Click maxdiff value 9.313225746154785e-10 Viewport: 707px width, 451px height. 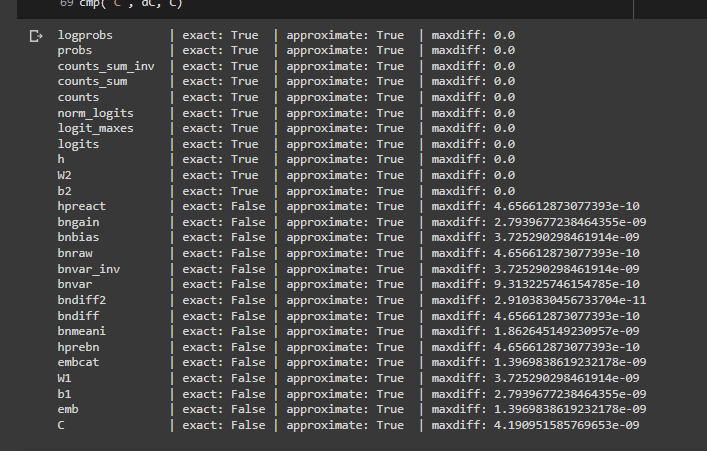566,285
